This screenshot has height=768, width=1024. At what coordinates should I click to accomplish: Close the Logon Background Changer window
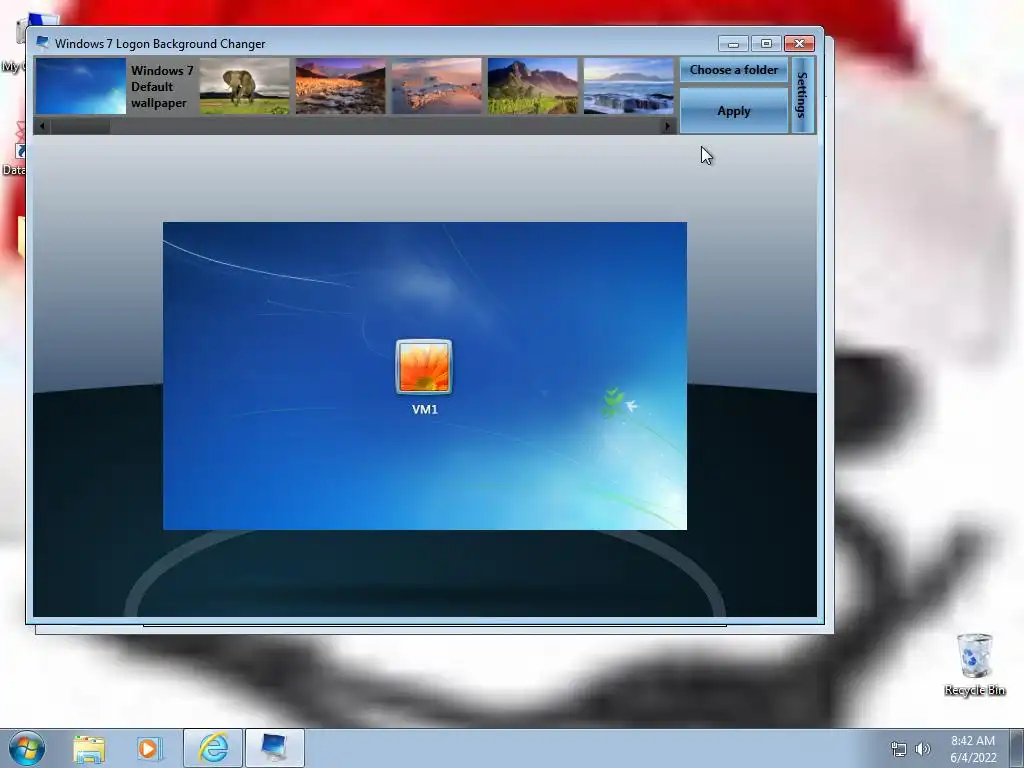799,44
